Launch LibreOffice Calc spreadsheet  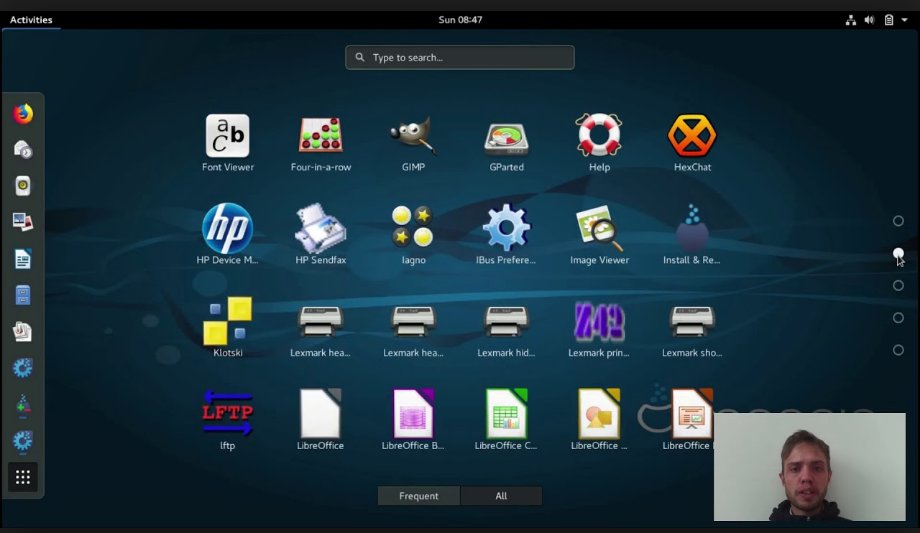click(x=506, y=413)
